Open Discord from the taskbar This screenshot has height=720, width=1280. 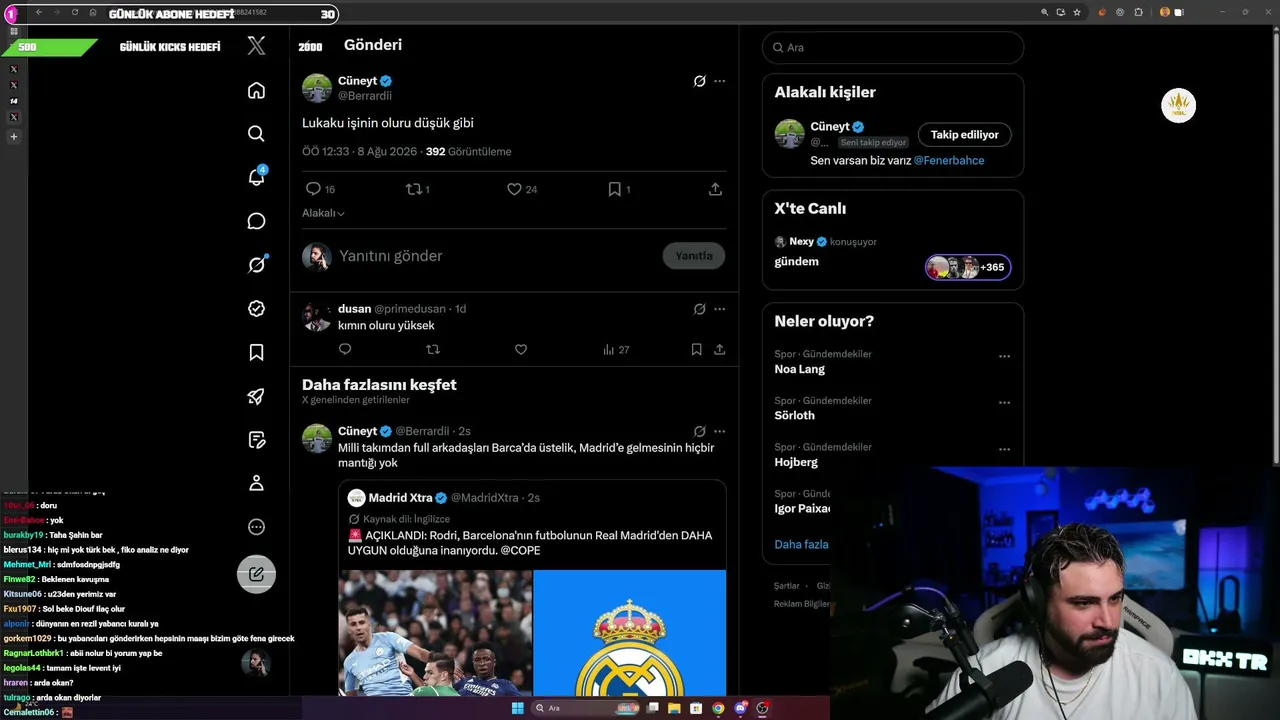click(x=740, y=708)
